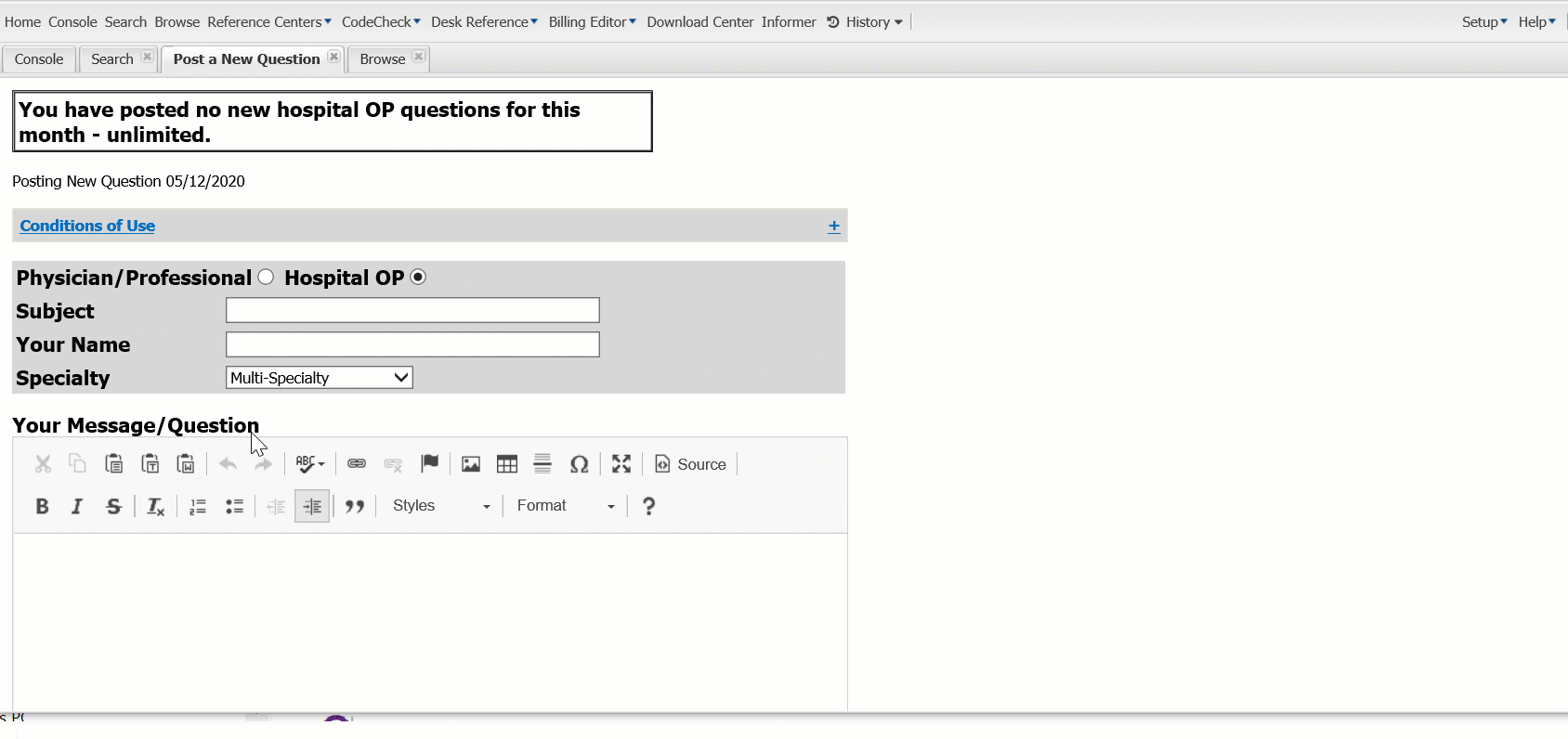
Task: Insert special character omega icon
Action: [x=579, y=464]
